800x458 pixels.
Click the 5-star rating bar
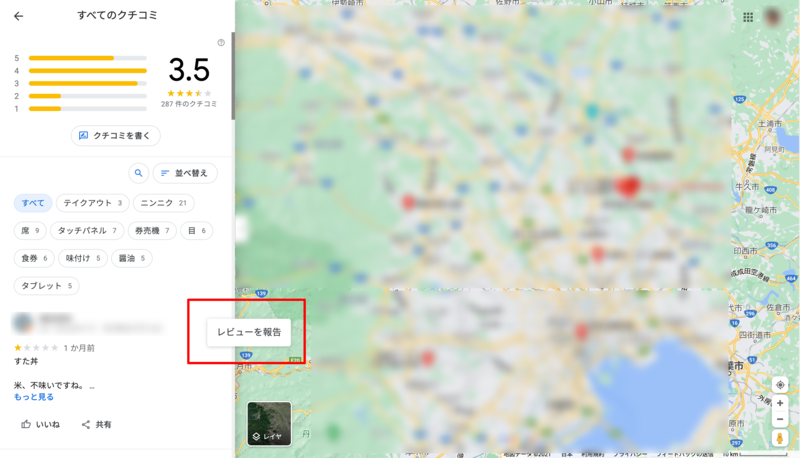(x=88, y=58)
